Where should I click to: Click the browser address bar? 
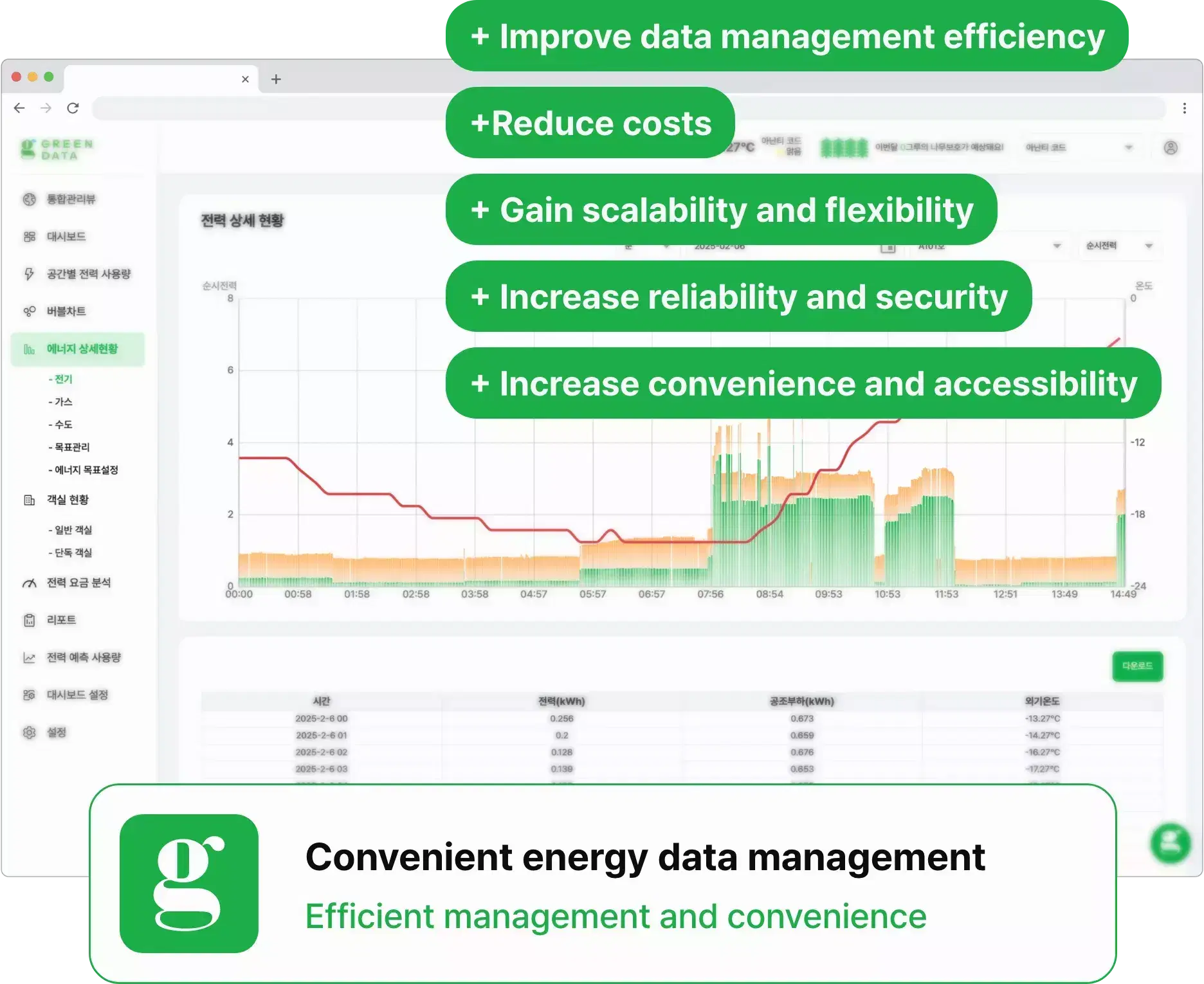[628, 108]
